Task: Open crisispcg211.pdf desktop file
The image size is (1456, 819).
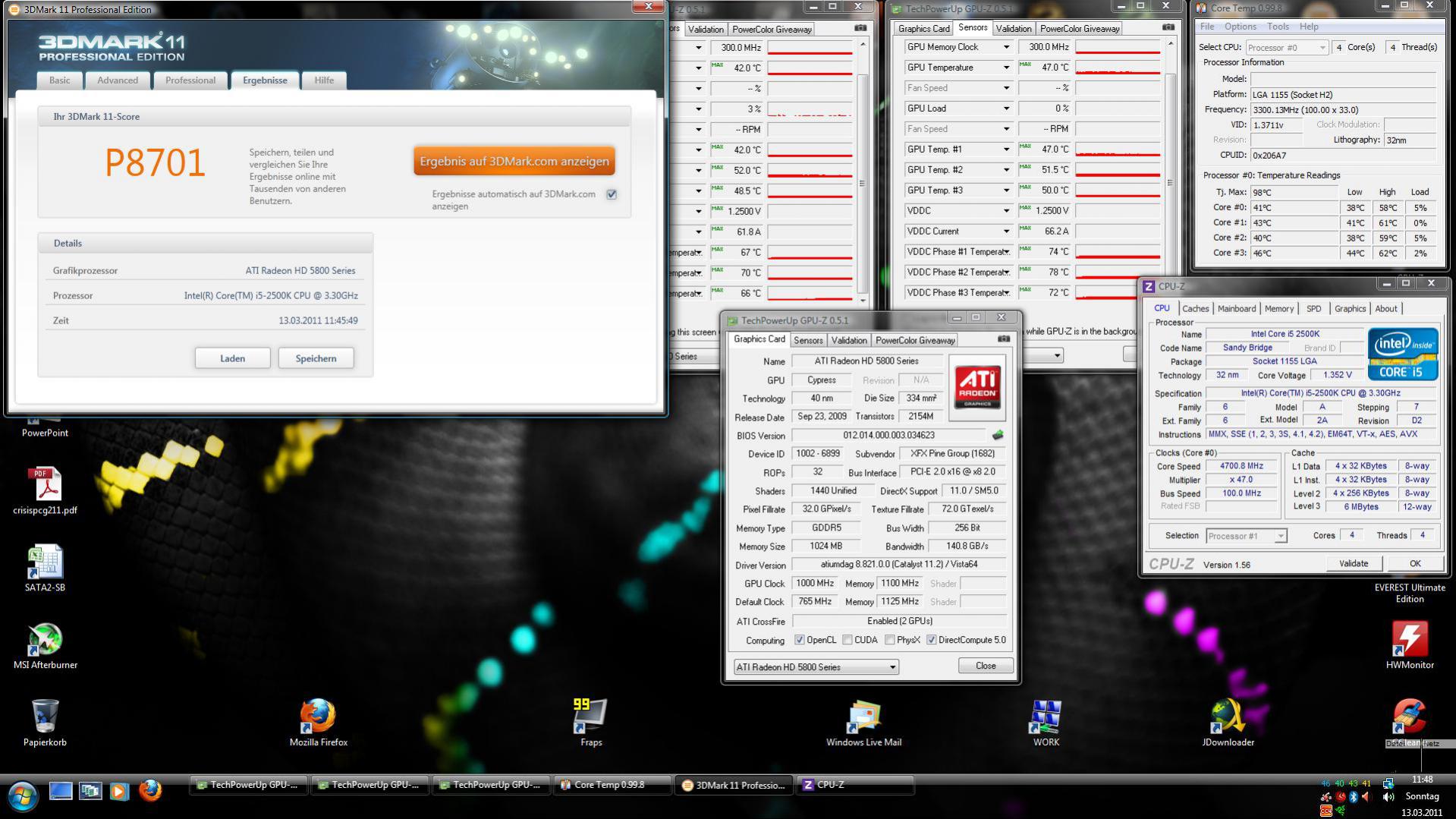Action: (45, 490)
